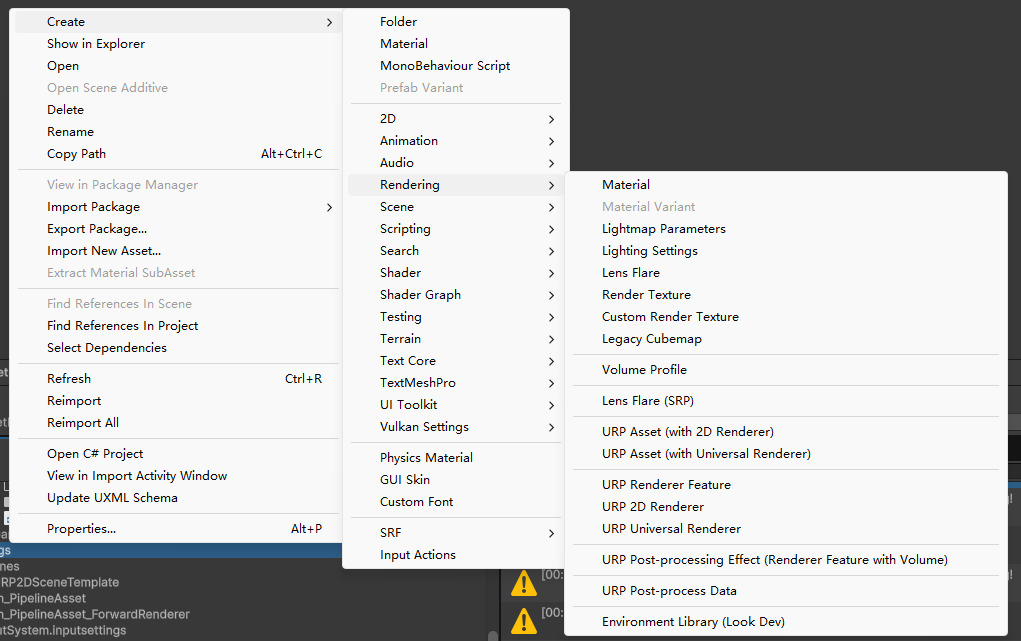Choose URP Asset (with Universal Renderer)
Screen dimensions: 1021x641
(786, 454)
